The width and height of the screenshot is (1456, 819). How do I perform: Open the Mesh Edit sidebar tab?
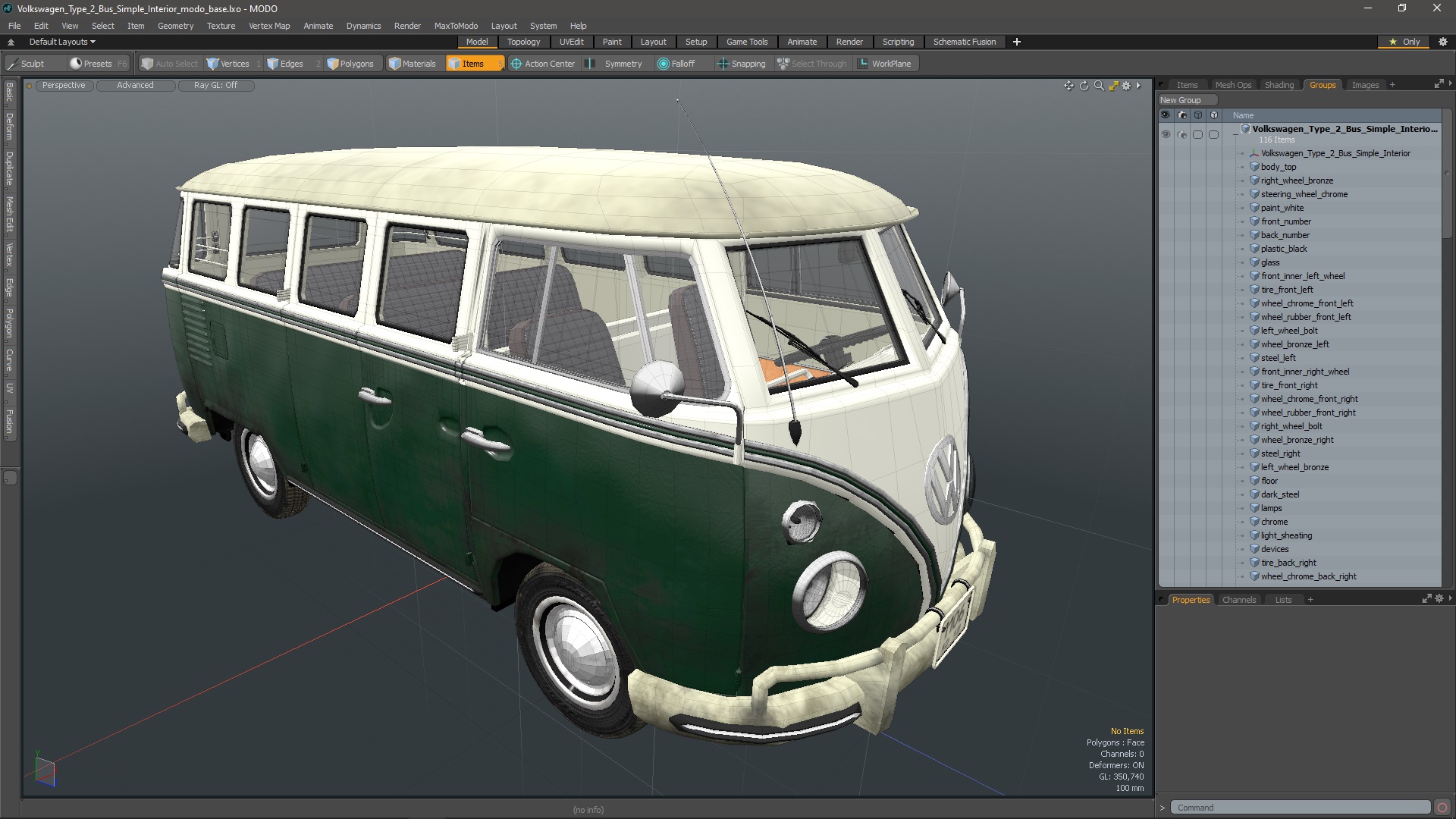[10, 215]
